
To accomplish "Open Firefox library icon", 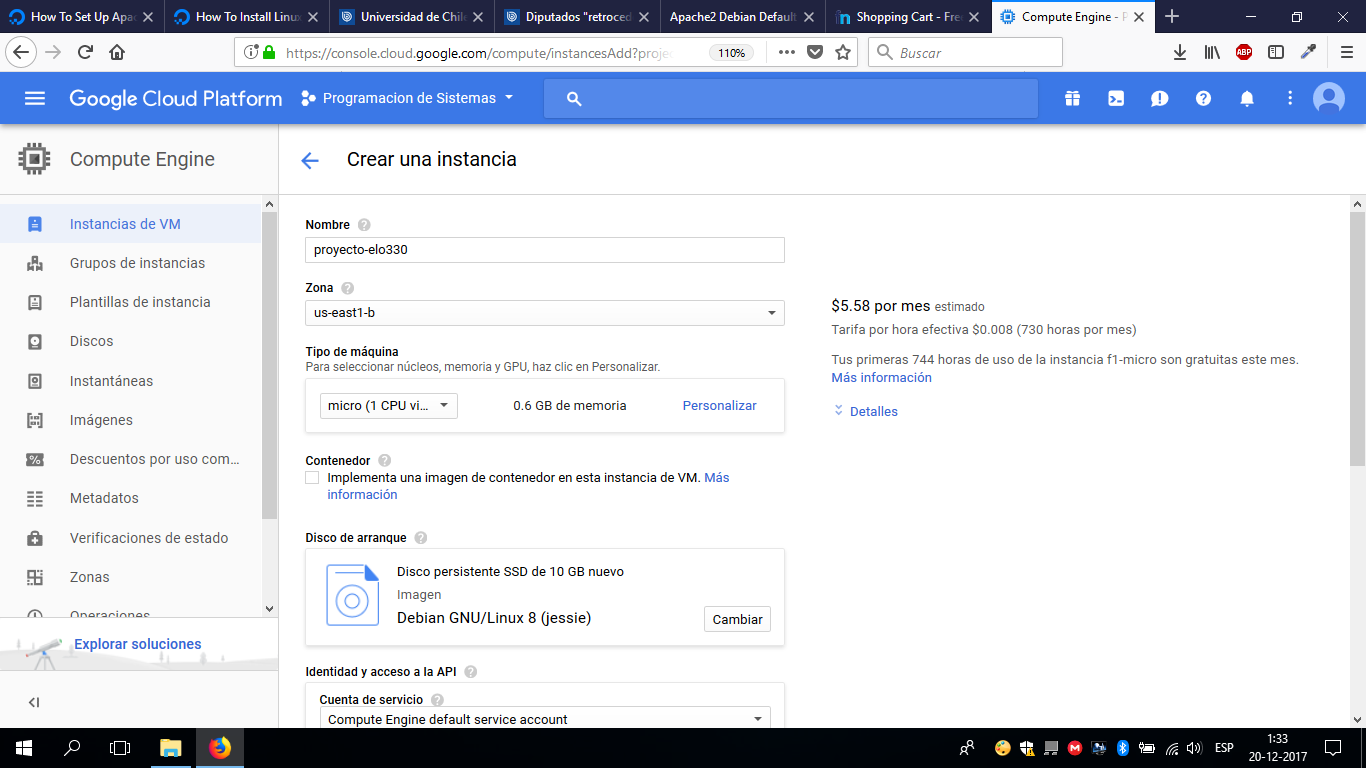I will coord(1212,52).
